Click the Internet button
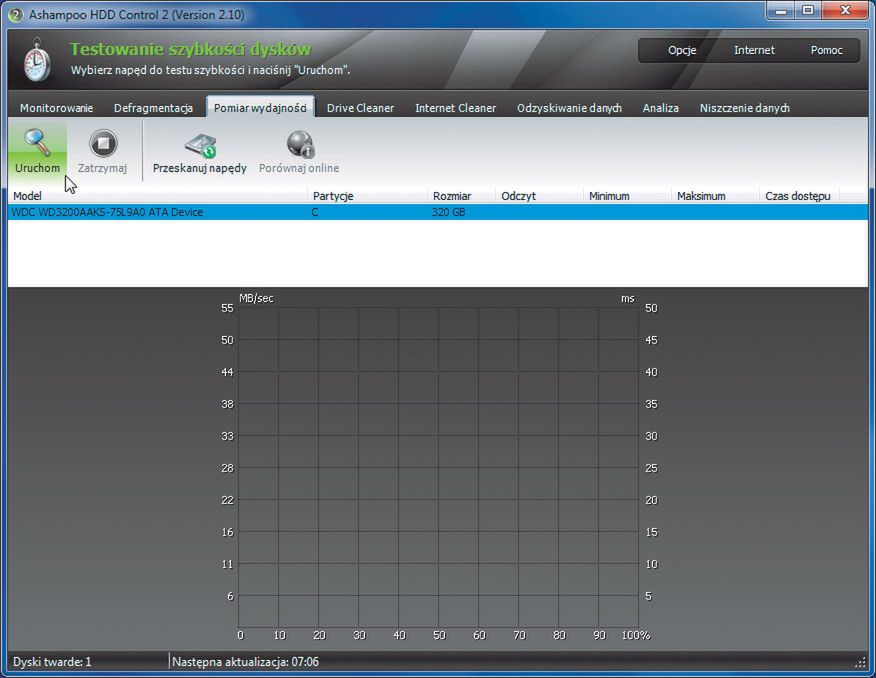The height and width of the screenshot is (678, 876). point(754,50)
